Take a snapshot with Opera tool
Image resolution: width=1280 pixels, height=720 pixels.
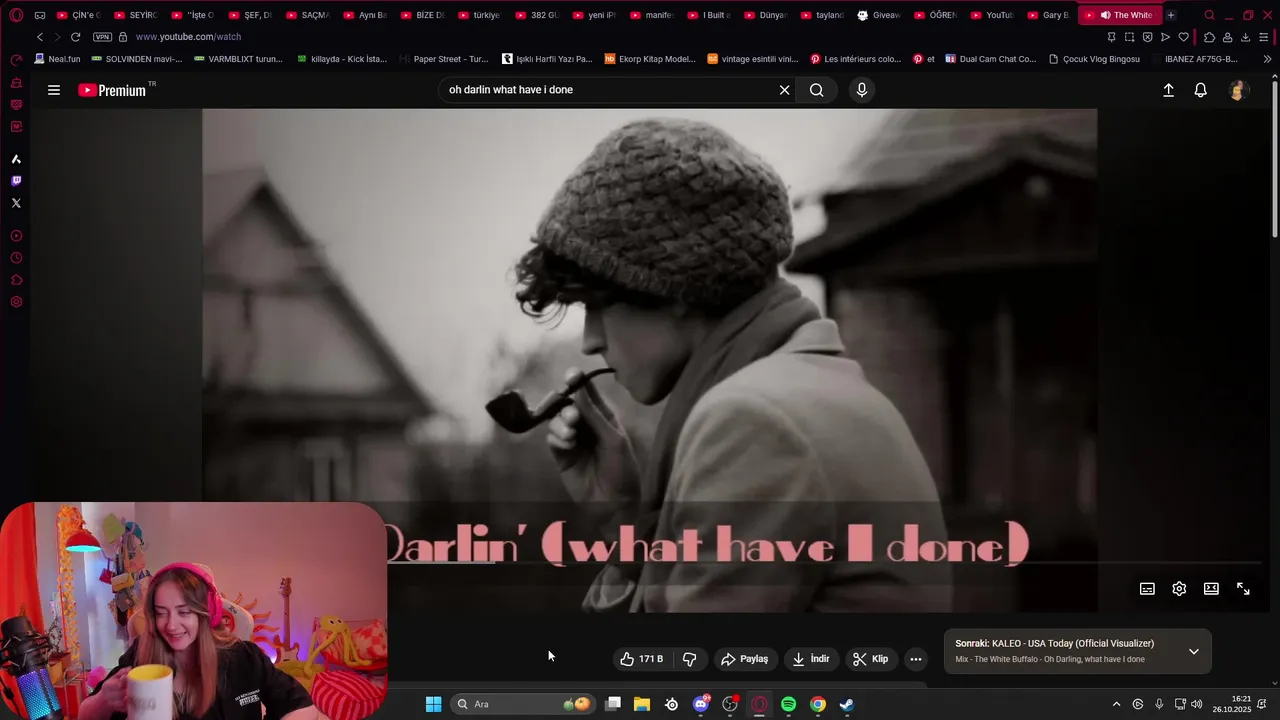(x=1129, y=37)
